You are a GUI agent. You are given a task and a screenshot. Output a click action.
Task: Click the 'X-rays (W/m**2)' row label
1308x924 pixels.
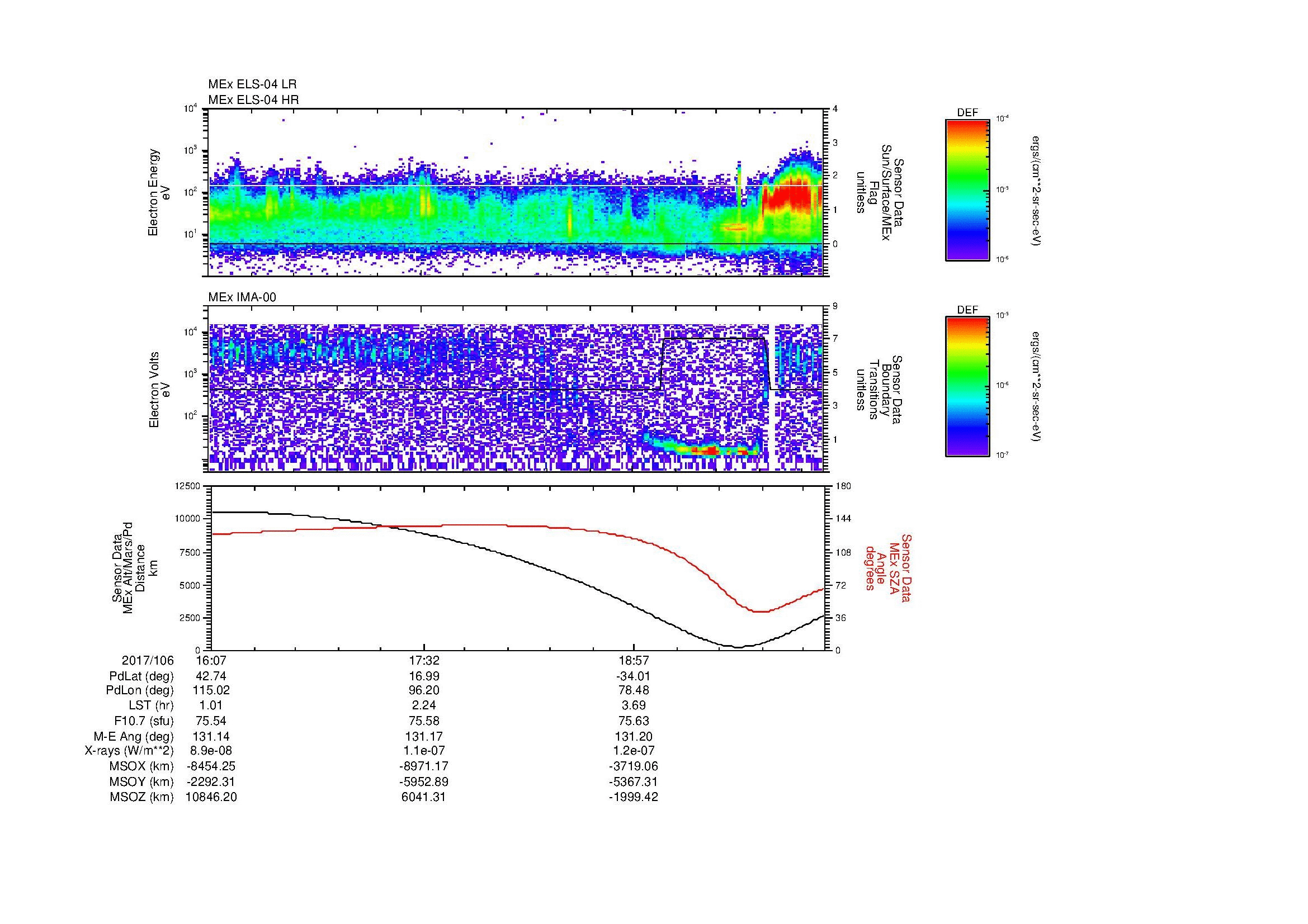129,751
